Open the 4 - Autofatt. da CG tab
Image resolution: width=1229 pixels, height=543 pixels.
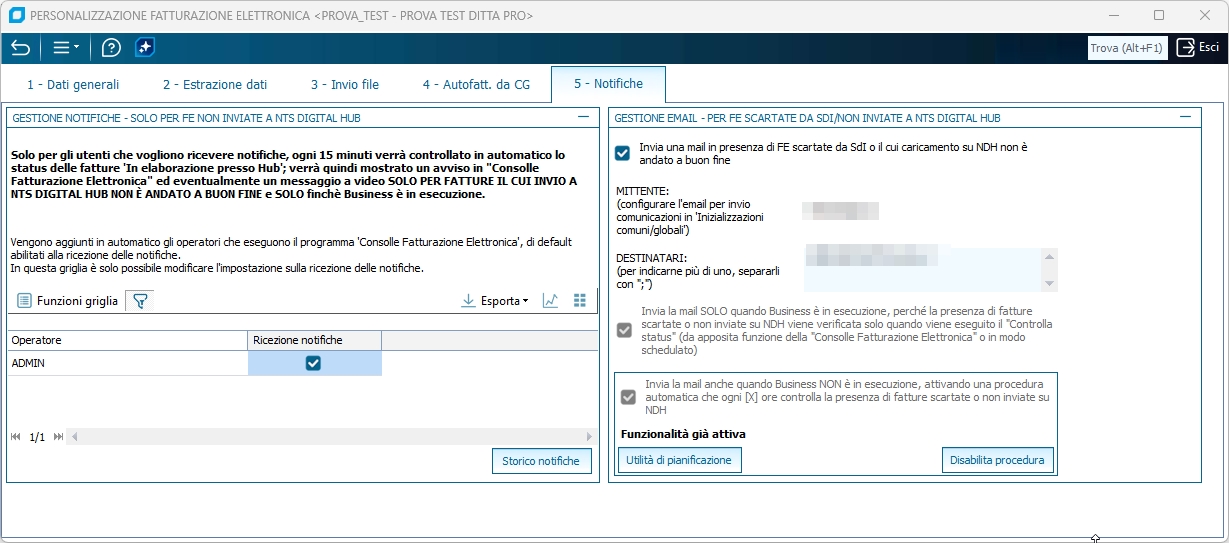click(476, 85)
